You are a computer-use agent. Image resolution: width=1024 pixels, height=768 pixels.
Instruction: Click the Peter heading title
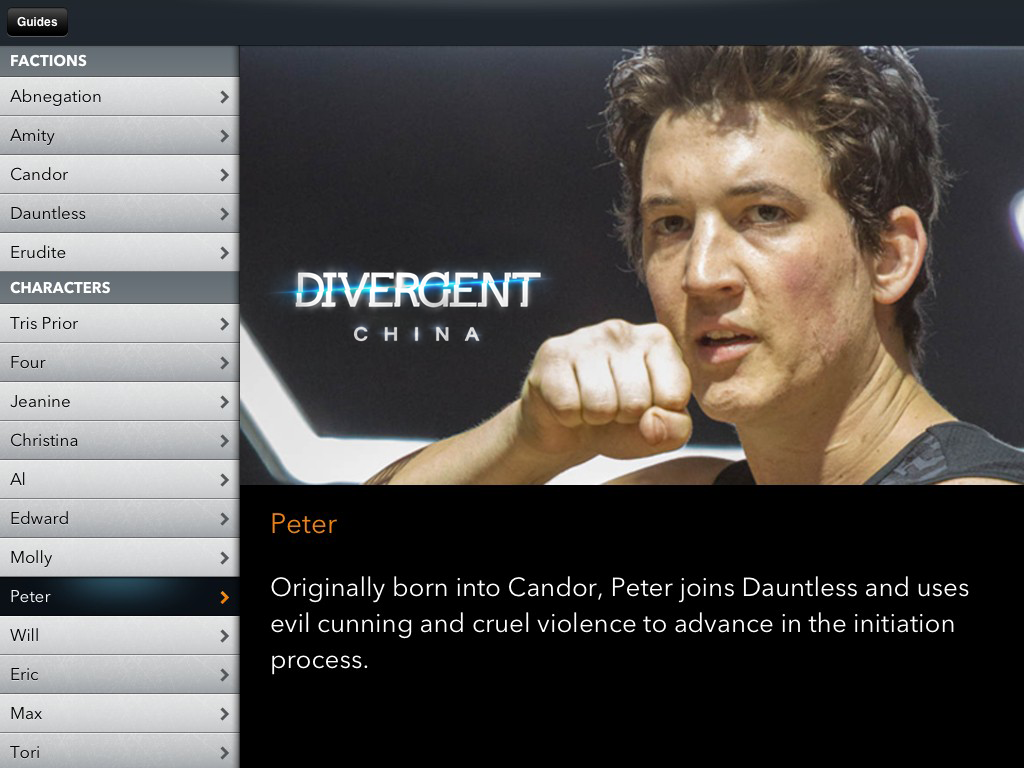pyautogui.click(x=304, y=524)
